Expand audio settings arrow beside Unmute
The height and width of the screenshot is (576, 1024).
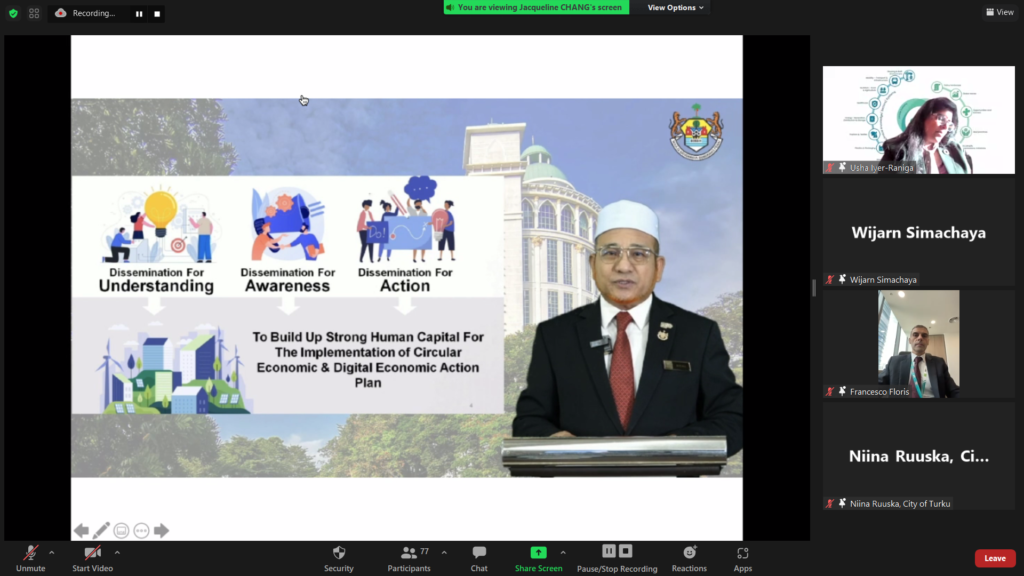point(52,552)
